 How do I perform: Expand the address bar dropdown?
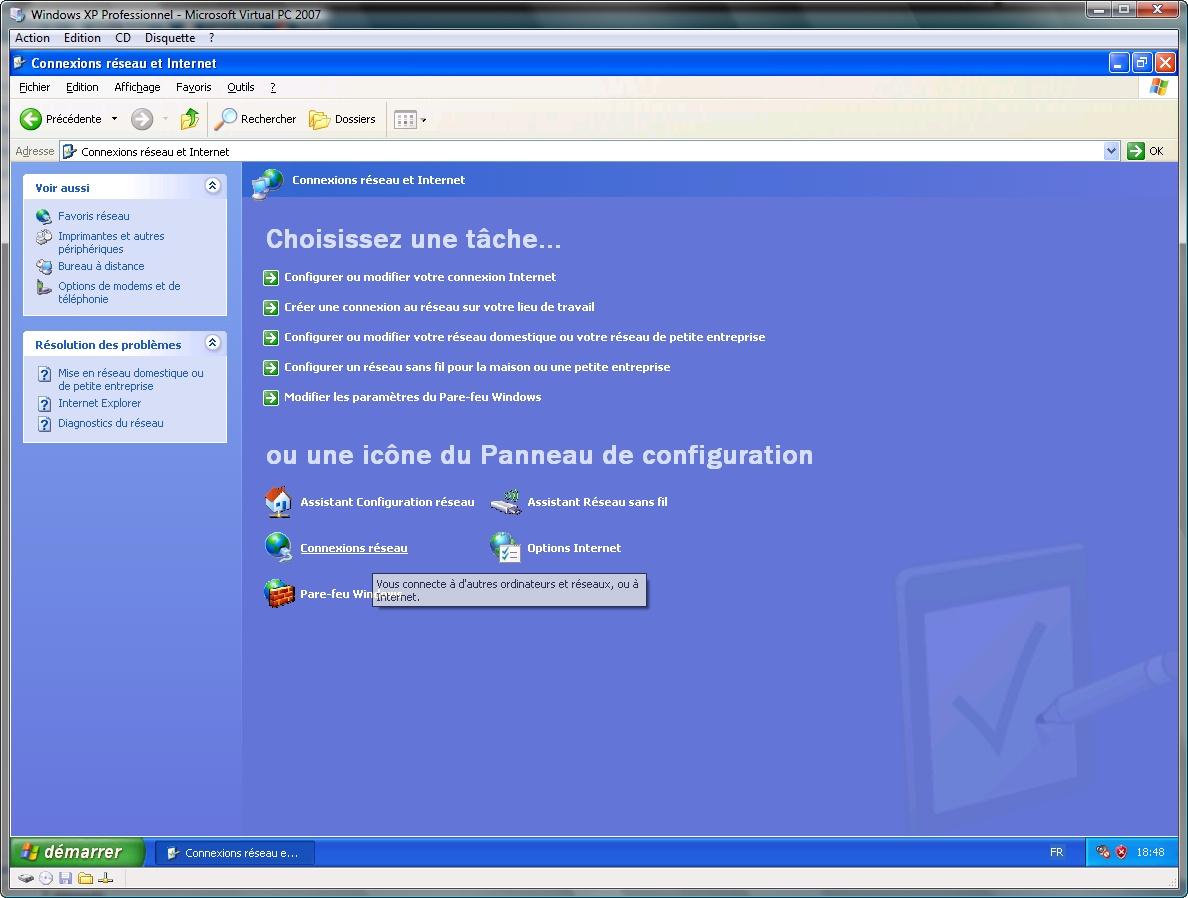click(1111, 151)
